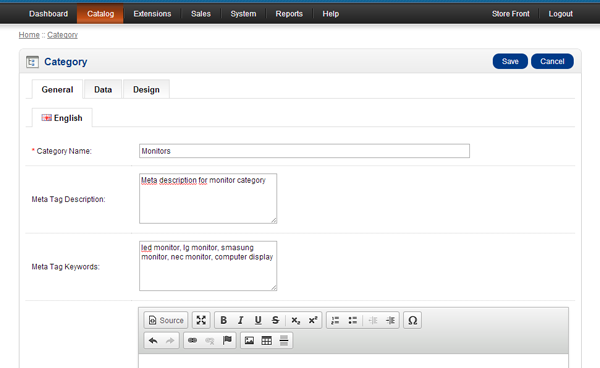Select the English language tab
Viewport: 600px width, 368px height.
(x=62, y=118)
